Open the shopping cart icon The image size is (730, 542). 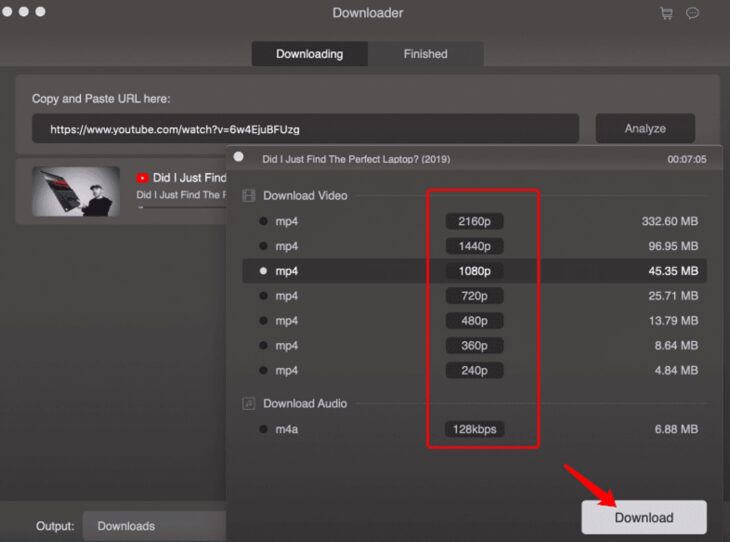pos(666,13)
